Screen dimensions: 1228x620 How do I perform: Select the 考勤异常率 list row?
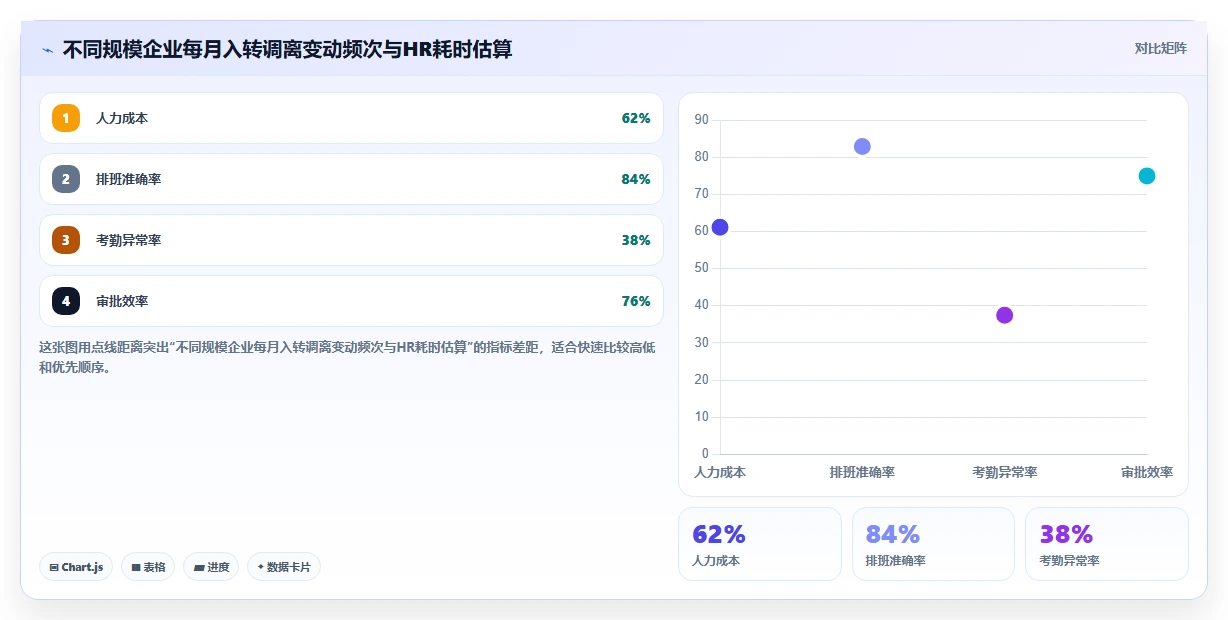point(351,240)
